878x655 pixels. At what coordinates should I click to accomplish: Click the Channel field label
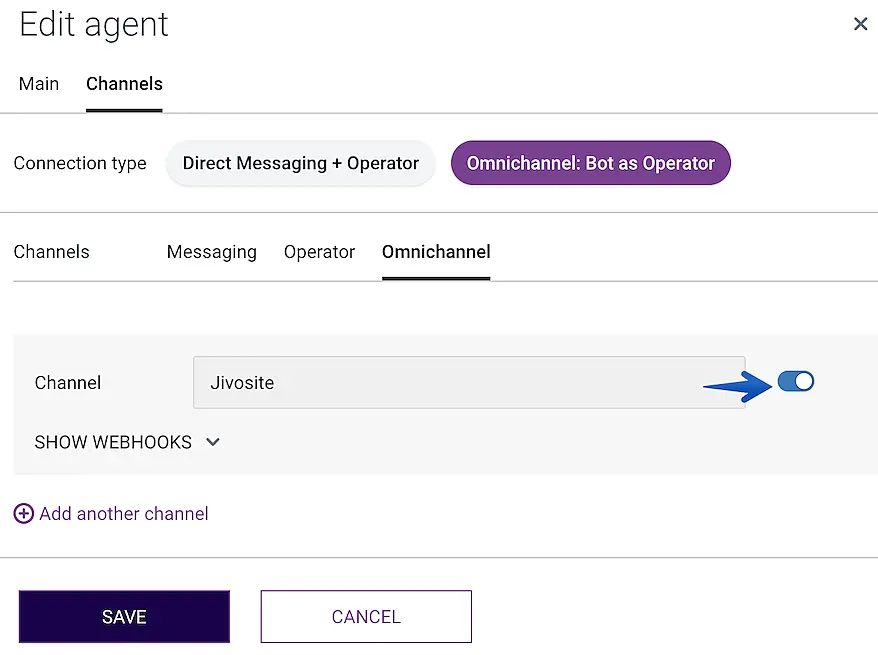(68, 383)
